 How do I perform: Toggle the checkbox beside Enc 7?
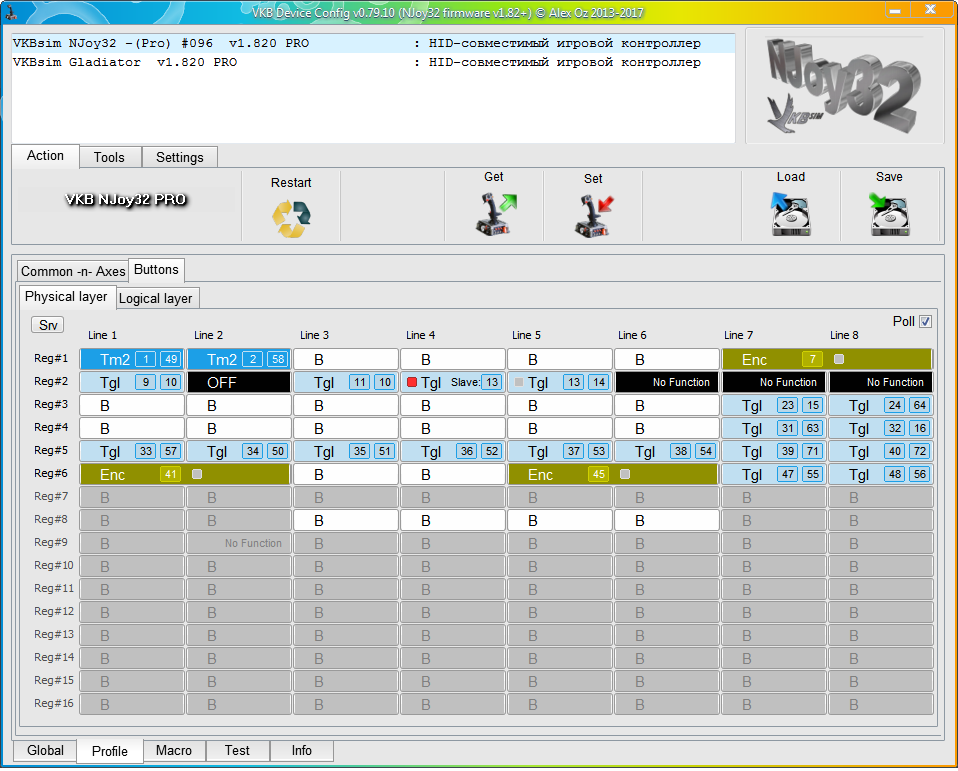(x=839, y=359)
